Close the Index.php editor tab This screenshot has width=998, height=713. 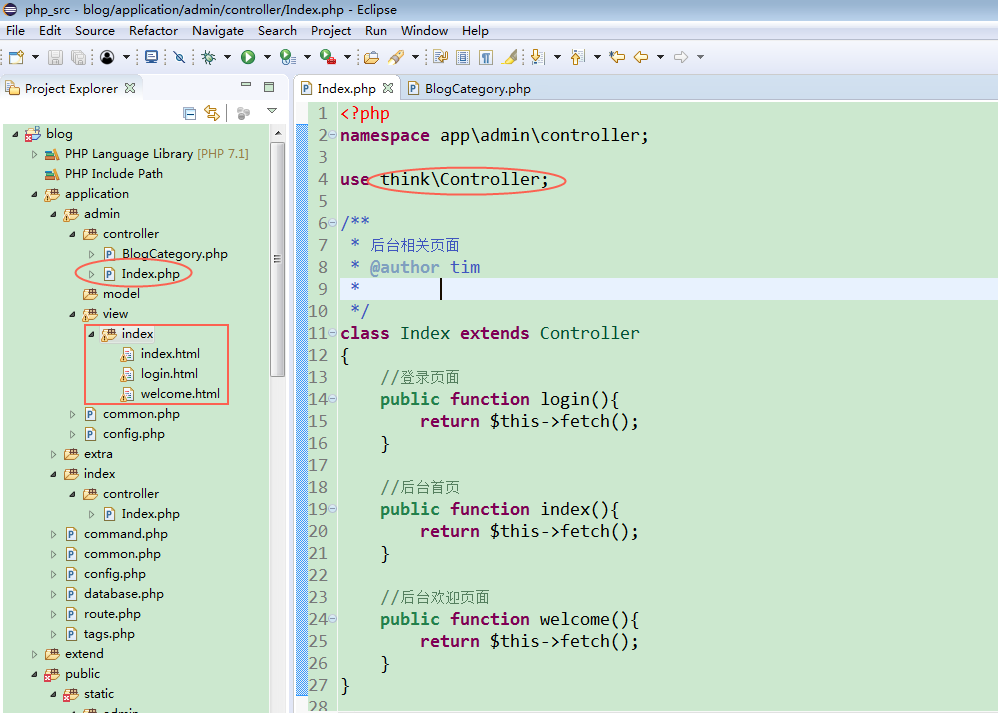point(388,88)
